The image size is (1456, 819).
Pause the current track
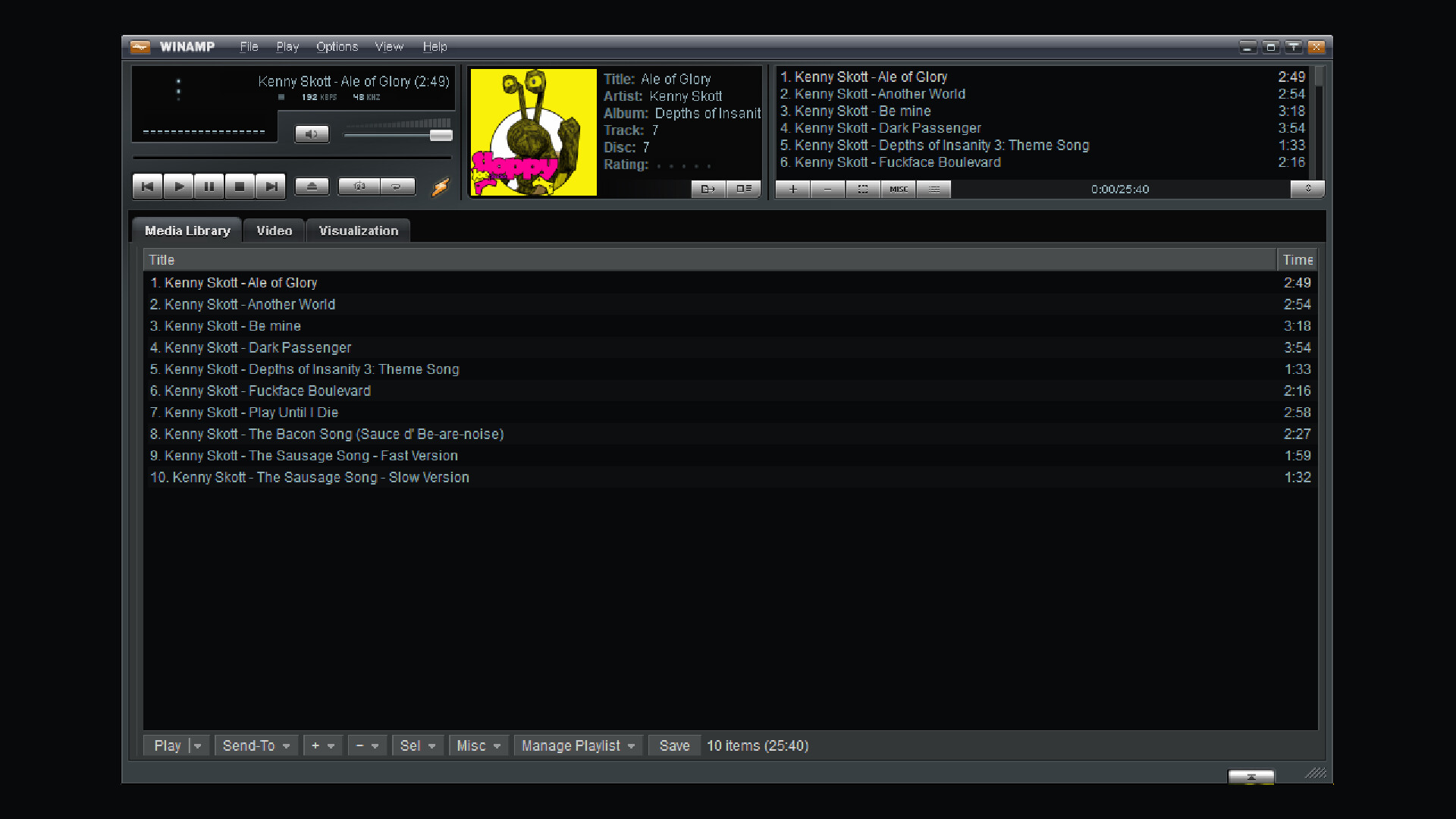pos(209,187)
